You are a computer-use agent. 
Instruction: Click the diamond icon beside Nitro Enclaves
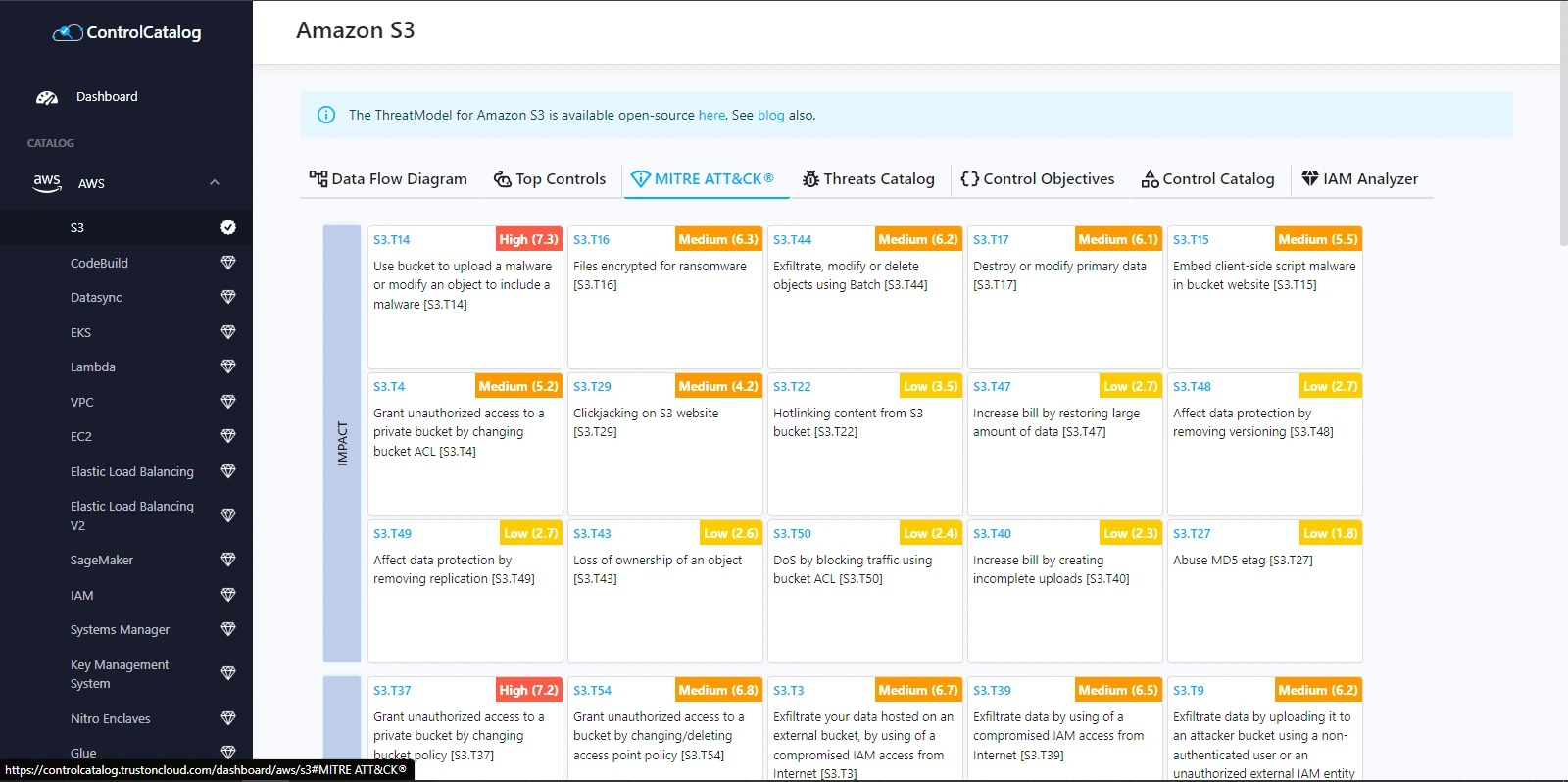pyautogui.click(x=228, y=718)
